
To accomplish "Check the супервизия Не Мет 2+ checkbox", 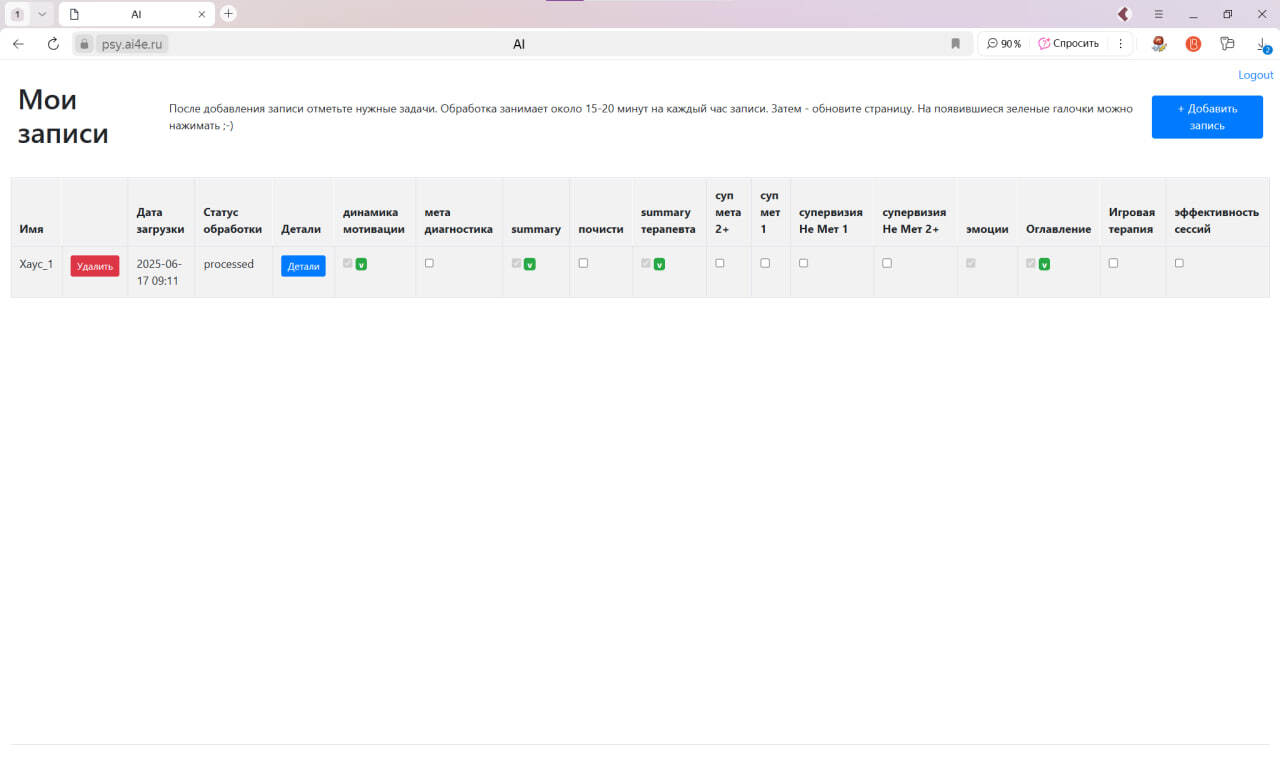I will pyautogui.click(x=887, y=263).
